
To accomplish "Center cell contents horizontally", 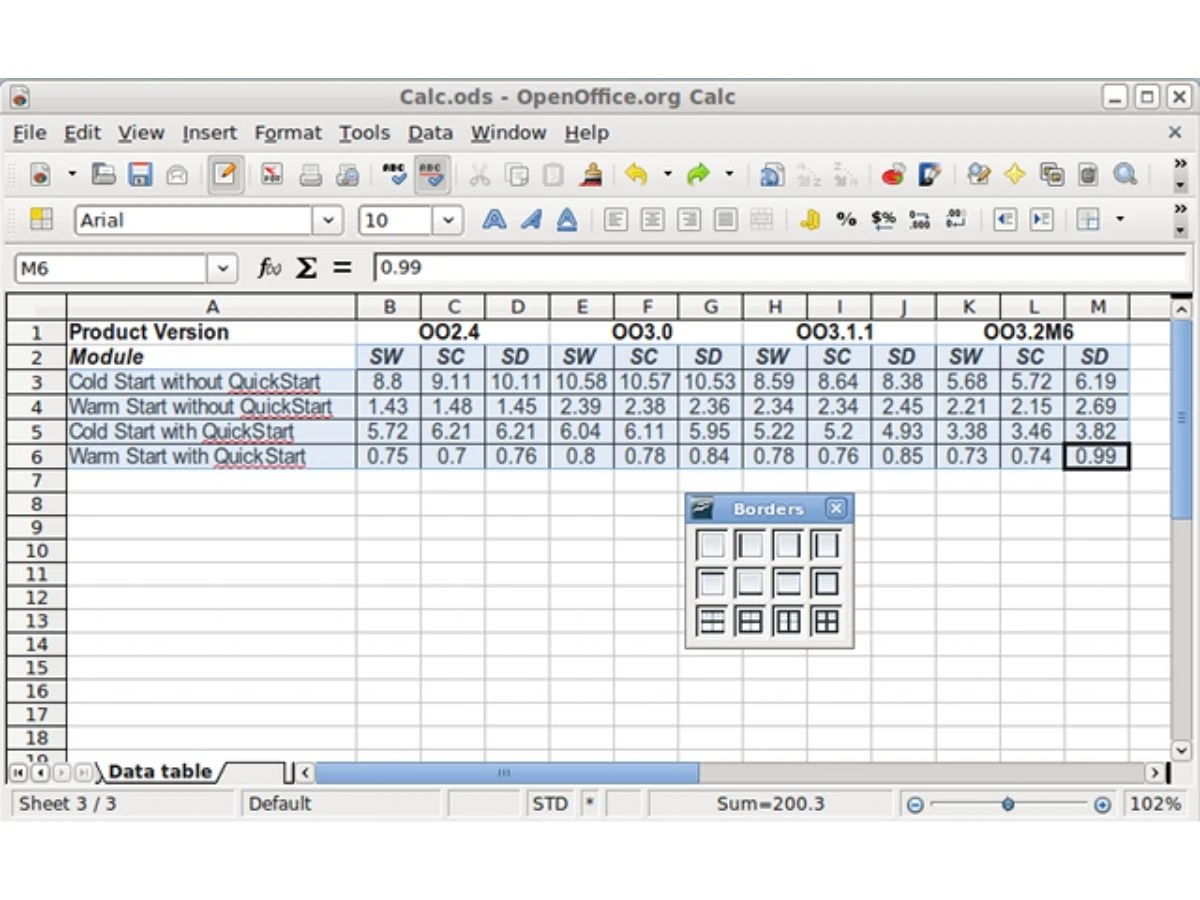I will tap(652, 220).
